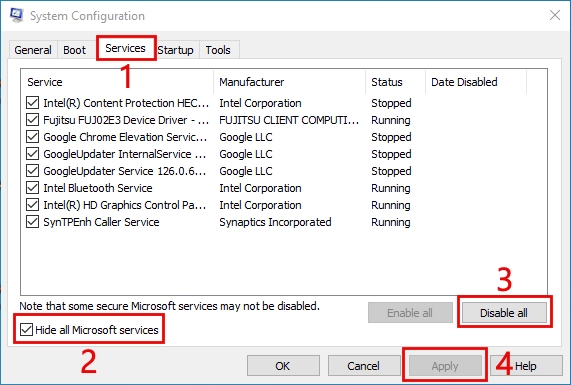This screenshot has width=571, height=385.
Task: Sort by the Manufacturer column header
Action: [290, 82]
